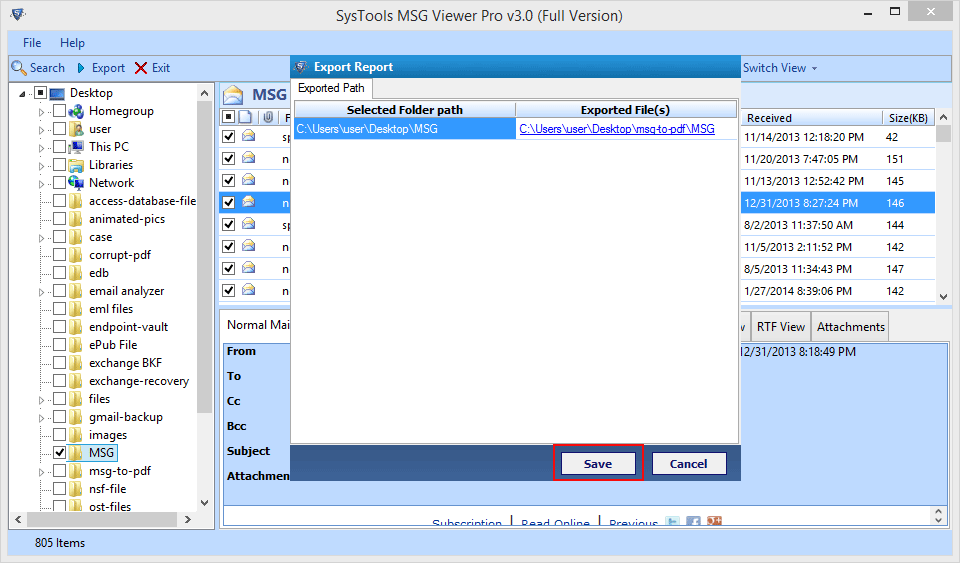Select the Exported Path tab

click(x=331, y=88)
